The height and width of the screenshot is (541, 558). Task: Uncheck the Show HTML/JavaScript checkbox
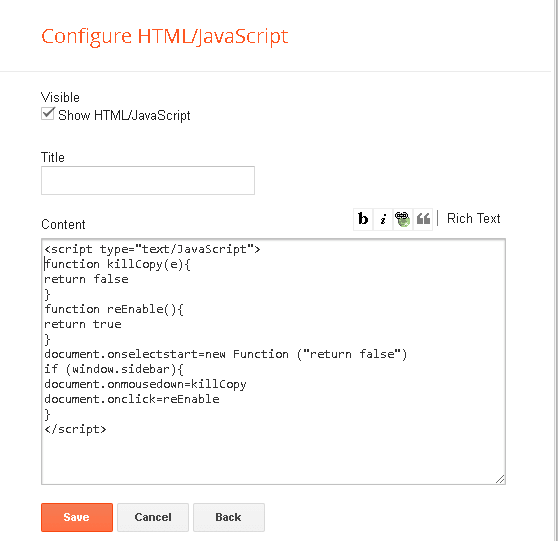point(47,114)
